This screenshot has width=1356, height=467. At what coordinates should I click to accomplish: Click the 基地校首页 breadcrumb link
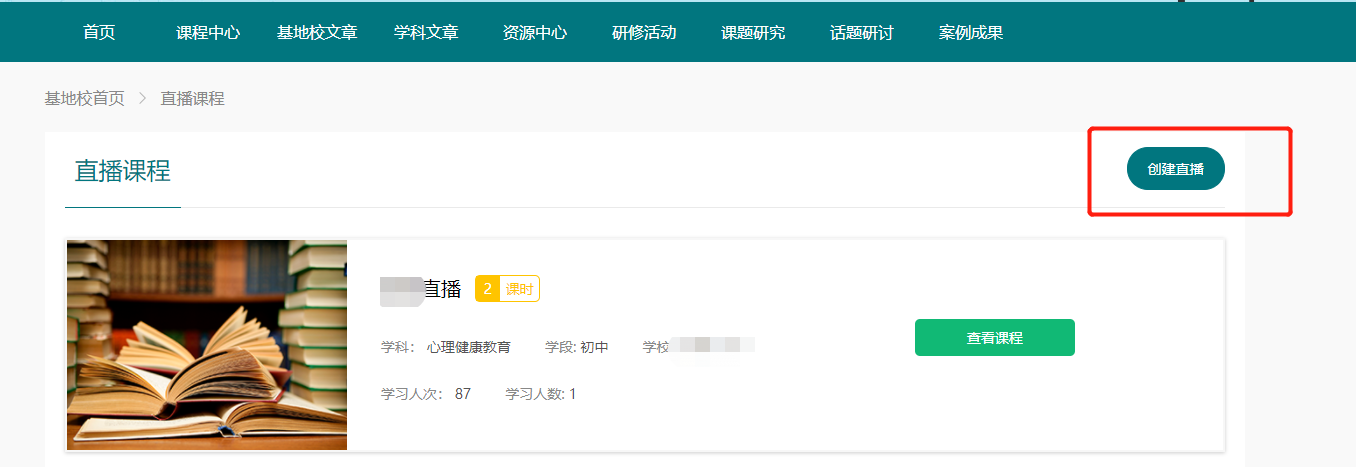pyautogui.click(x=84, y=98)
